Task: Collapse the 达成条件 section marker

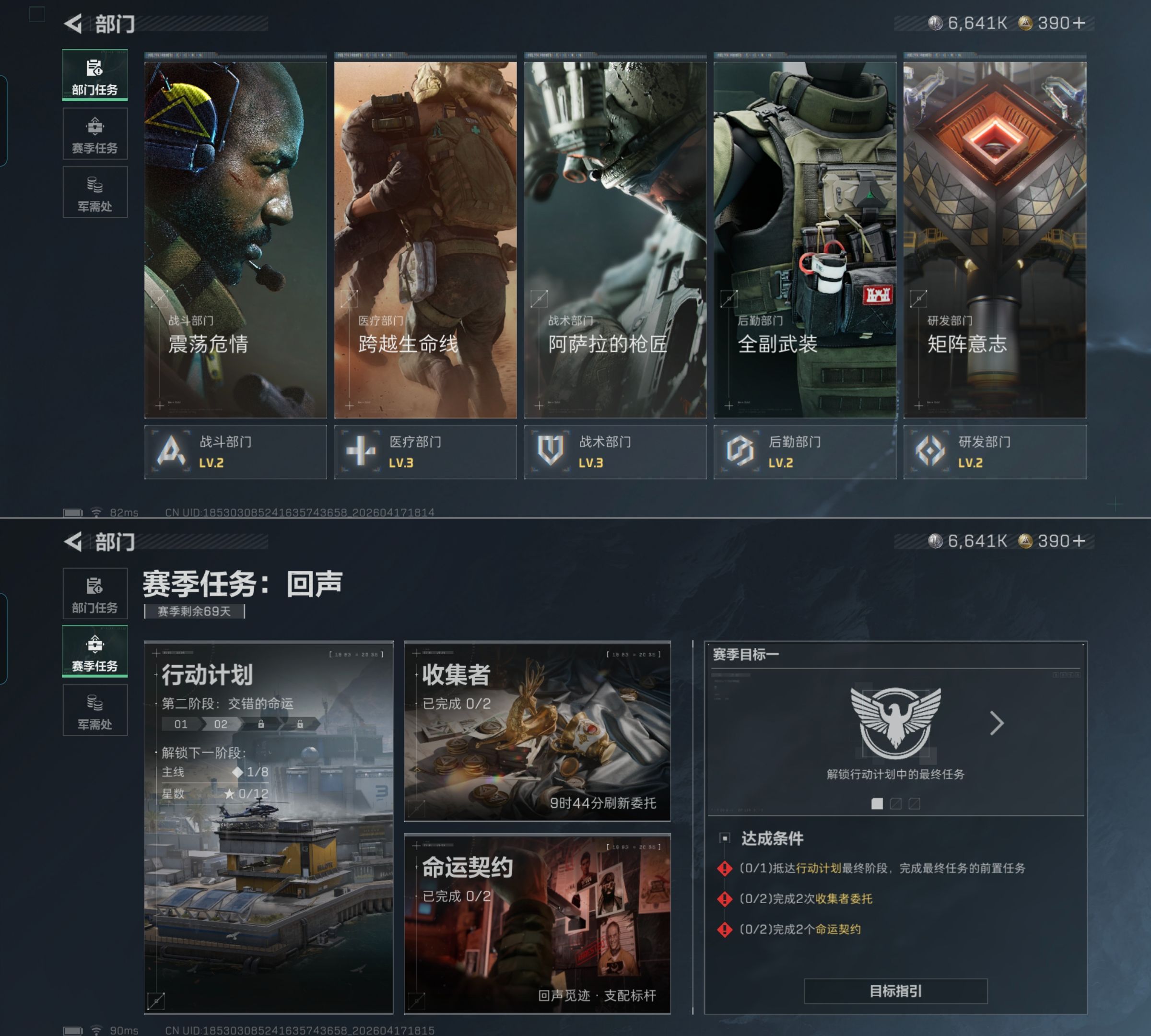Action: 725,838
